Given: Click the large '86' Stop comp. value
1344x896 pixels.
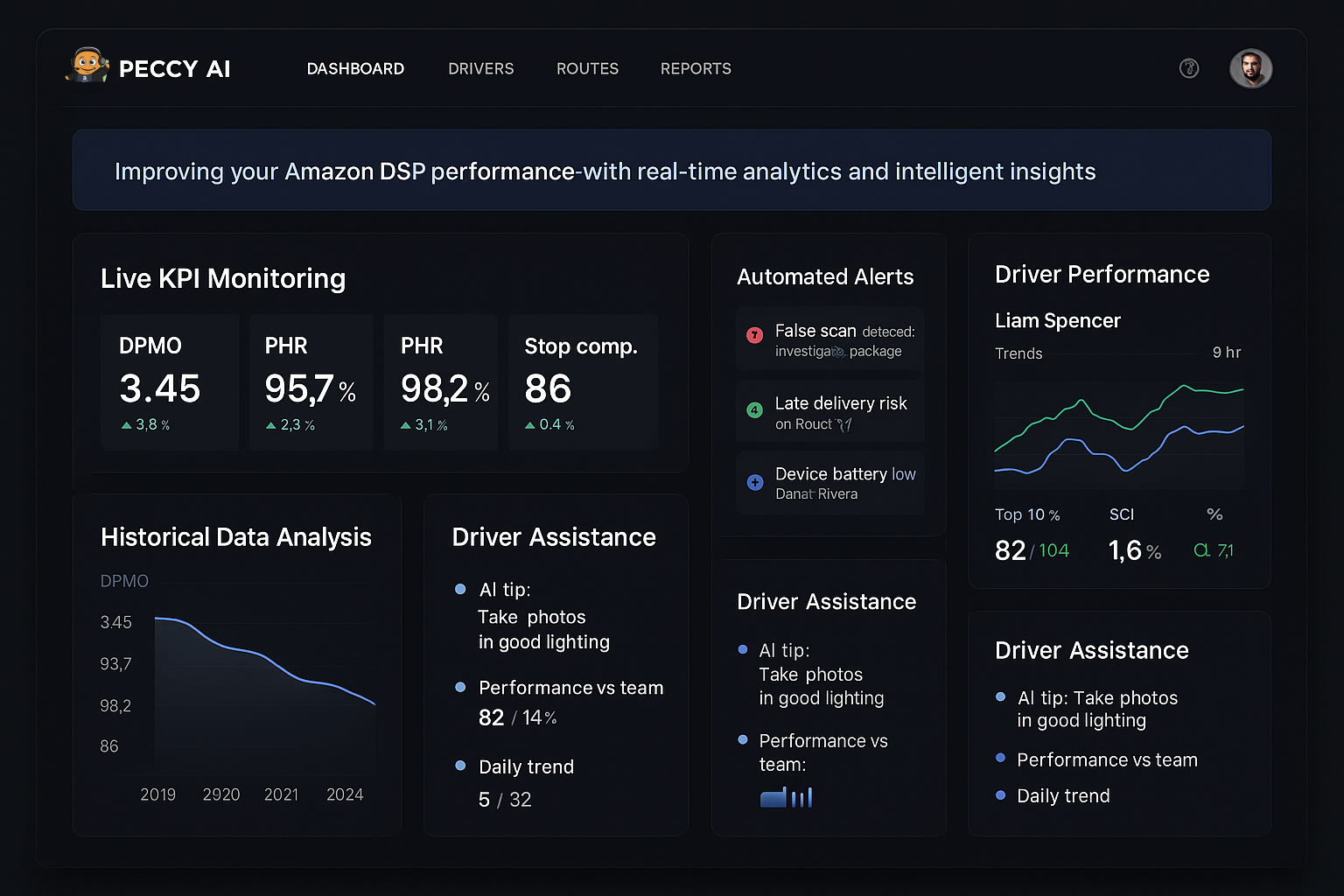Looking at the screenshot, I should (x=548, y=388).
